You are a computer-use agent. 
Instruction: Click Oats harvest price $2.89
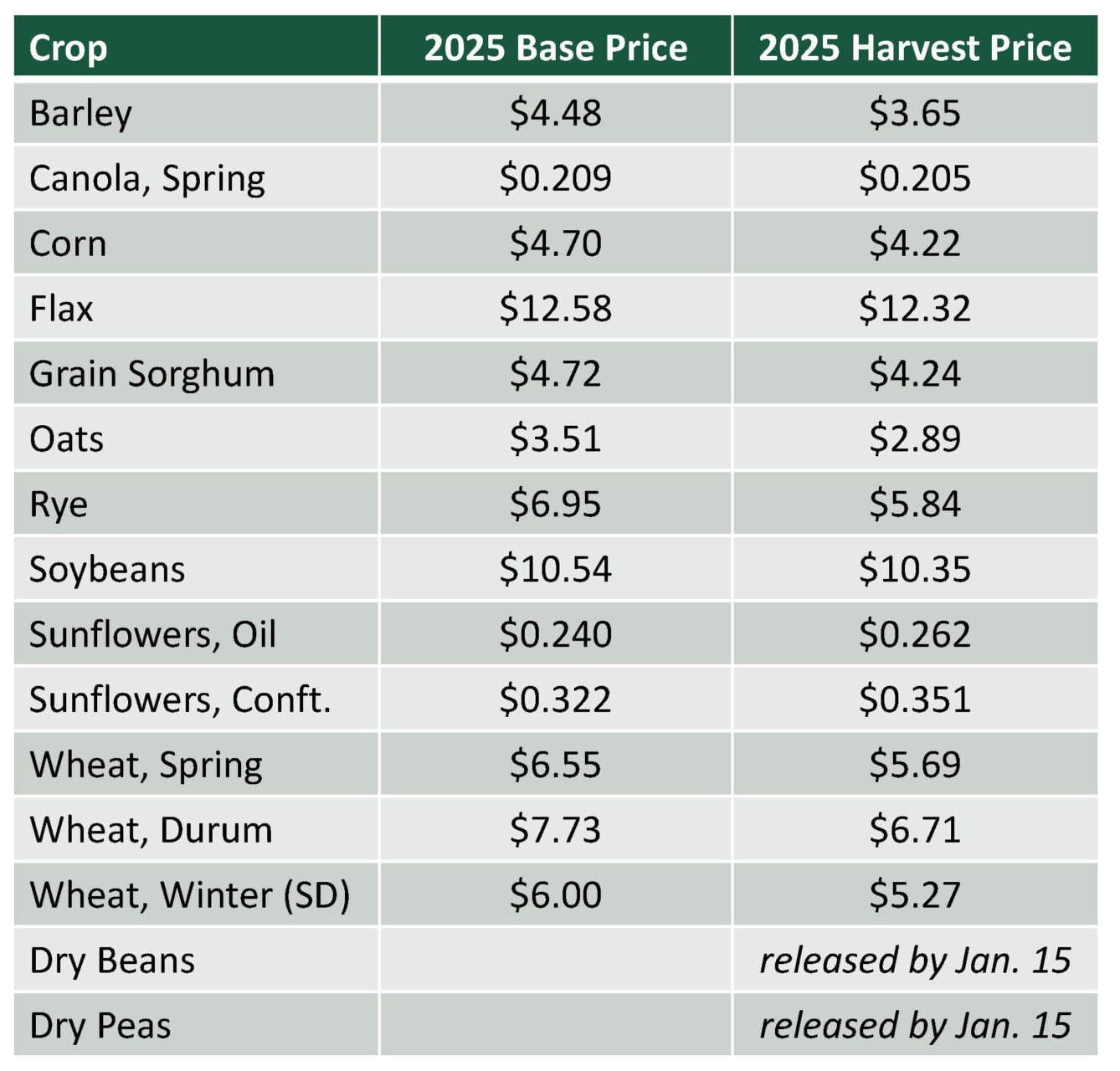tap(914, 439)
